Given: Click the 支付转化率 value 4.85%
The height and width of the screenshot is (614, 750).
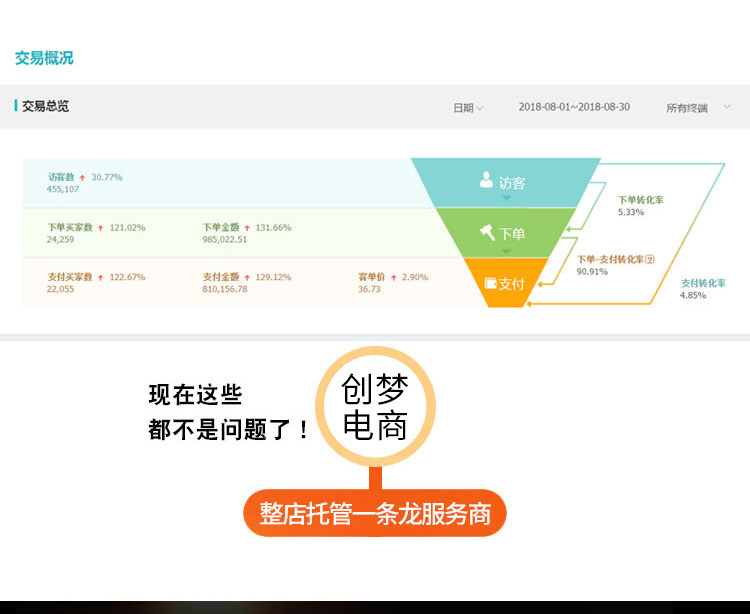Looking at the screenshot, I should point(693,295).
